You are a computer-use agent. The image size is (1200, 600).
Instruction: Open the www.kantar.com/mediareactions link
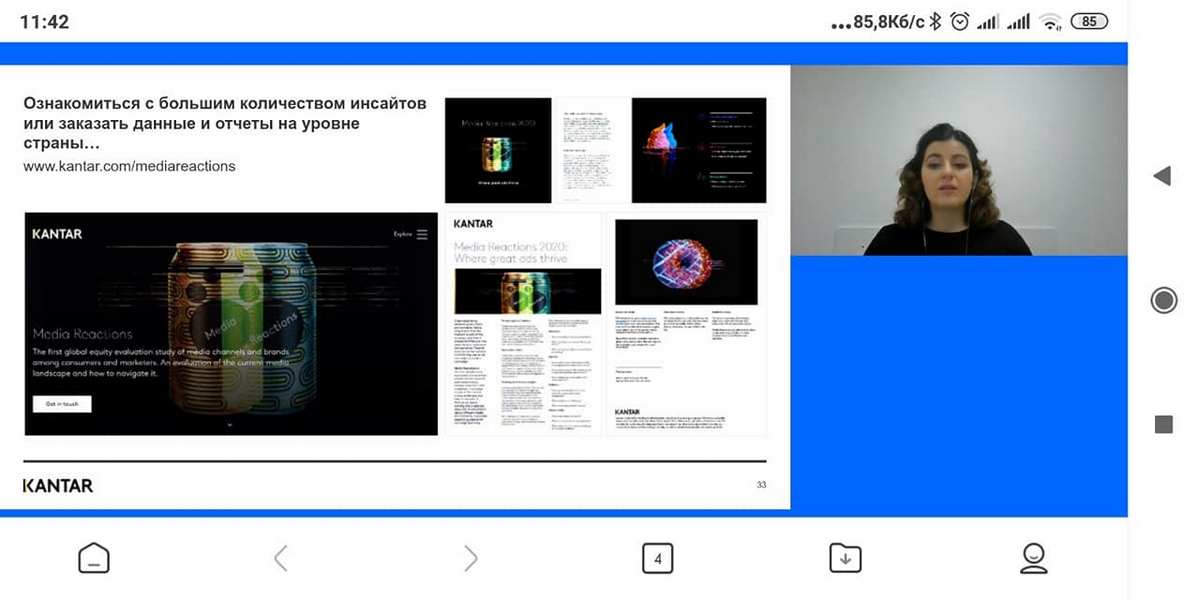pos(129,166)
